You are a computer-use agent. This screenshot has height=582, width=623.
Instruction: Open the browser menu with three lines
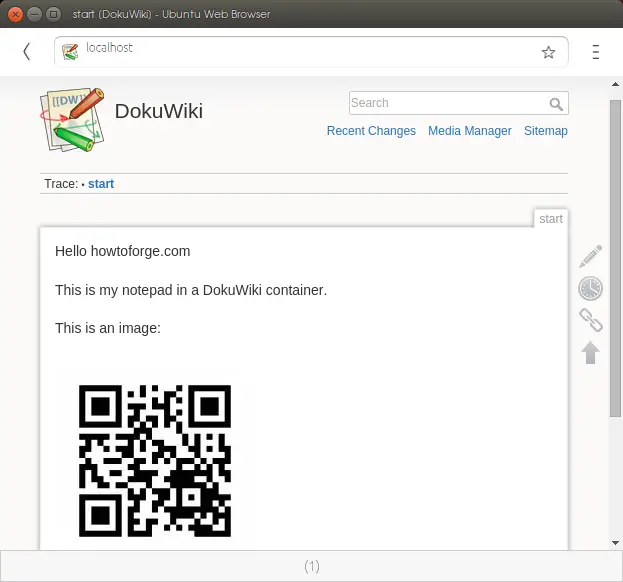point(595,52)
